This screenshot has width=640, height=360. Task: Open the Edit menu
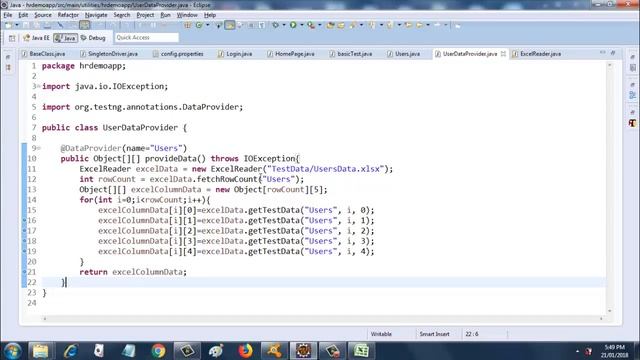(23, 15)
